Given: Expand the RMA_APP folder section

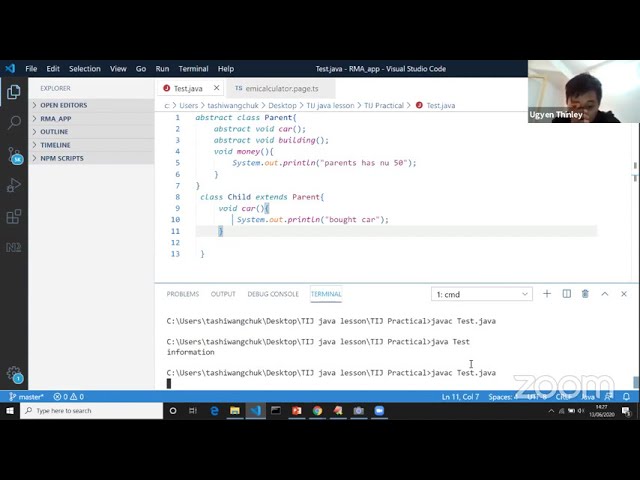Looking at the screenshot, I should (91, 118).
